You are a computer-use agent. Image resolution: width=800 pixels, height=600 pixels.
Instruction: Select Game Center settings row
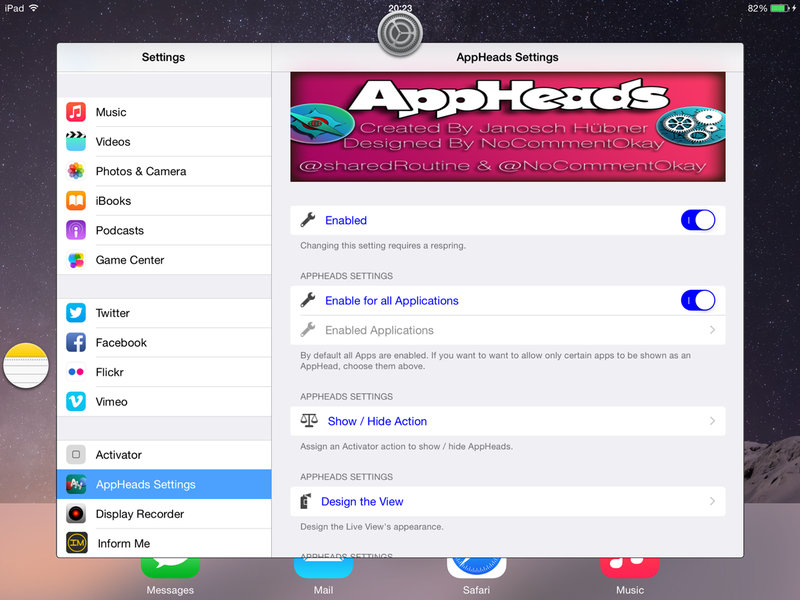tap(164, 260)
